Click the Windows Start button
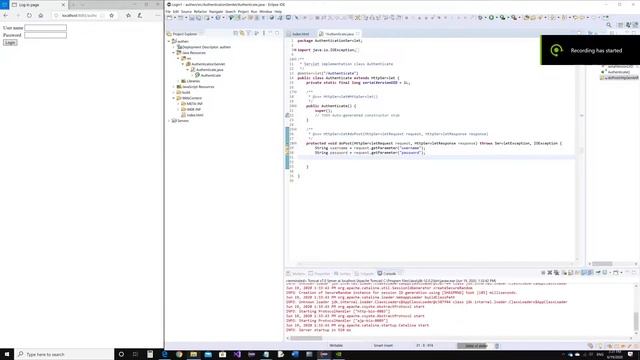 [x=7, y=354]
